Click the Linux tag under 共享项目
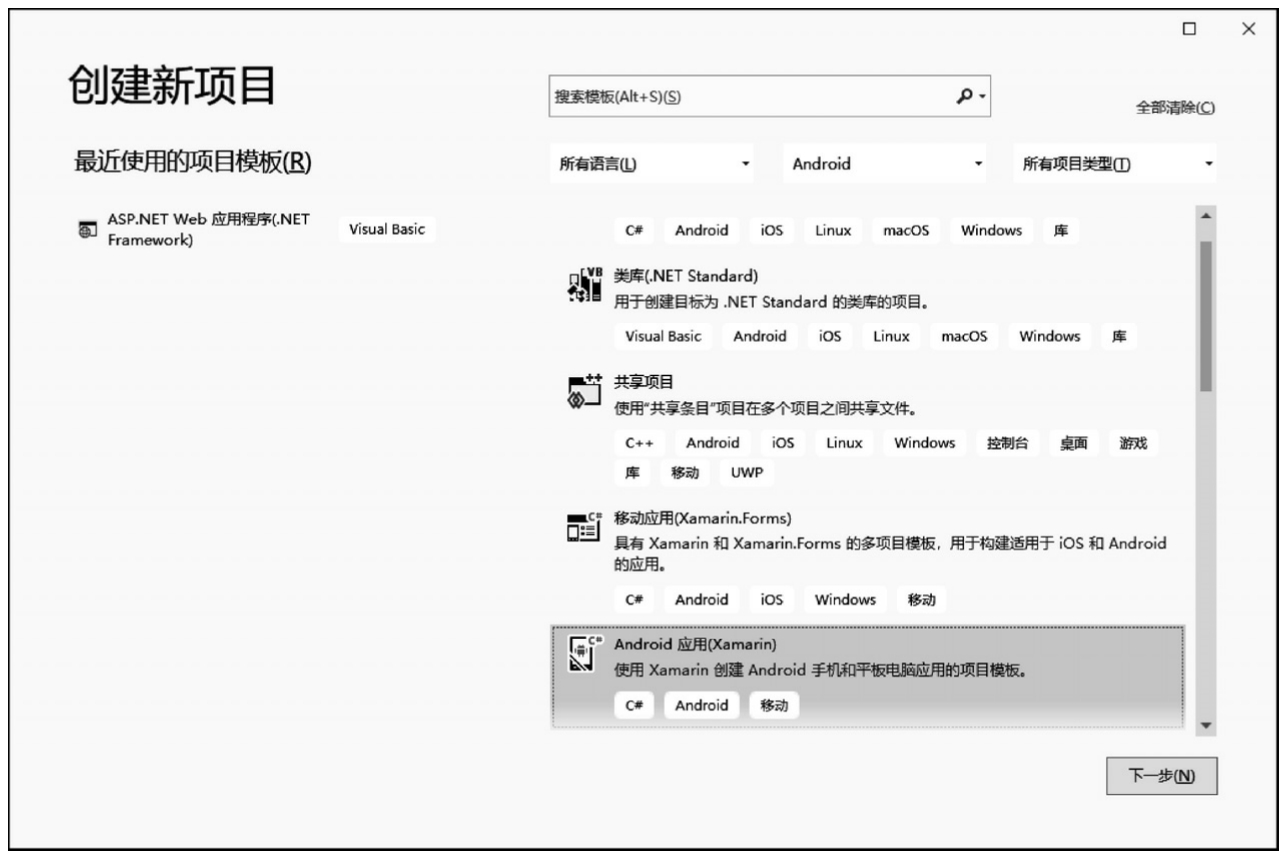 [x=844, y=443]
